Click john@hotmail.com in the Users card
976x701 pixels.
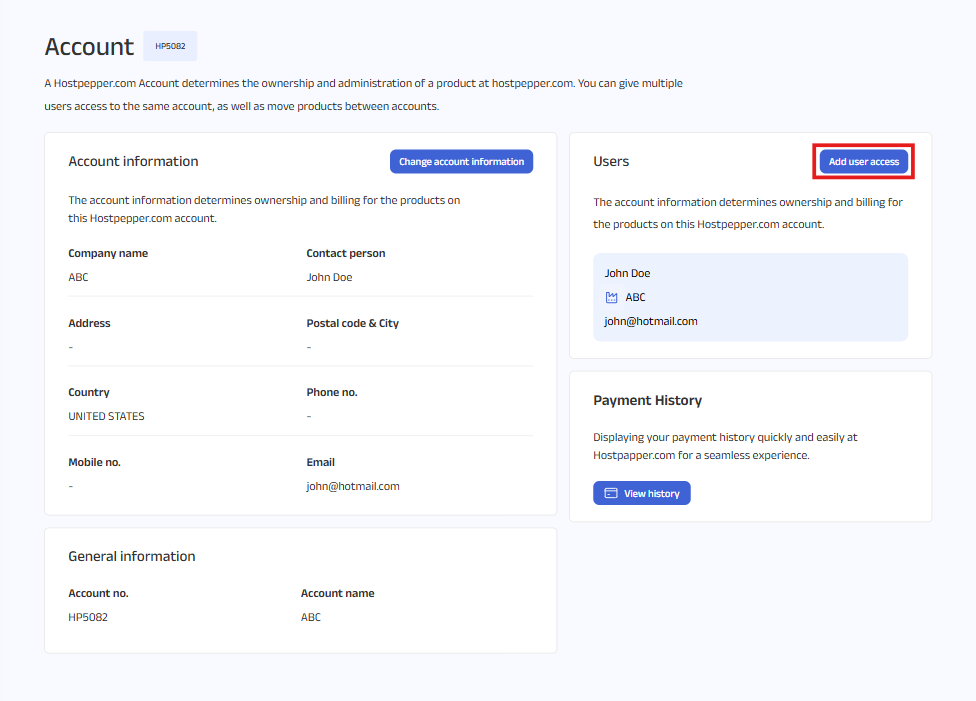click(x=651, y=321)
